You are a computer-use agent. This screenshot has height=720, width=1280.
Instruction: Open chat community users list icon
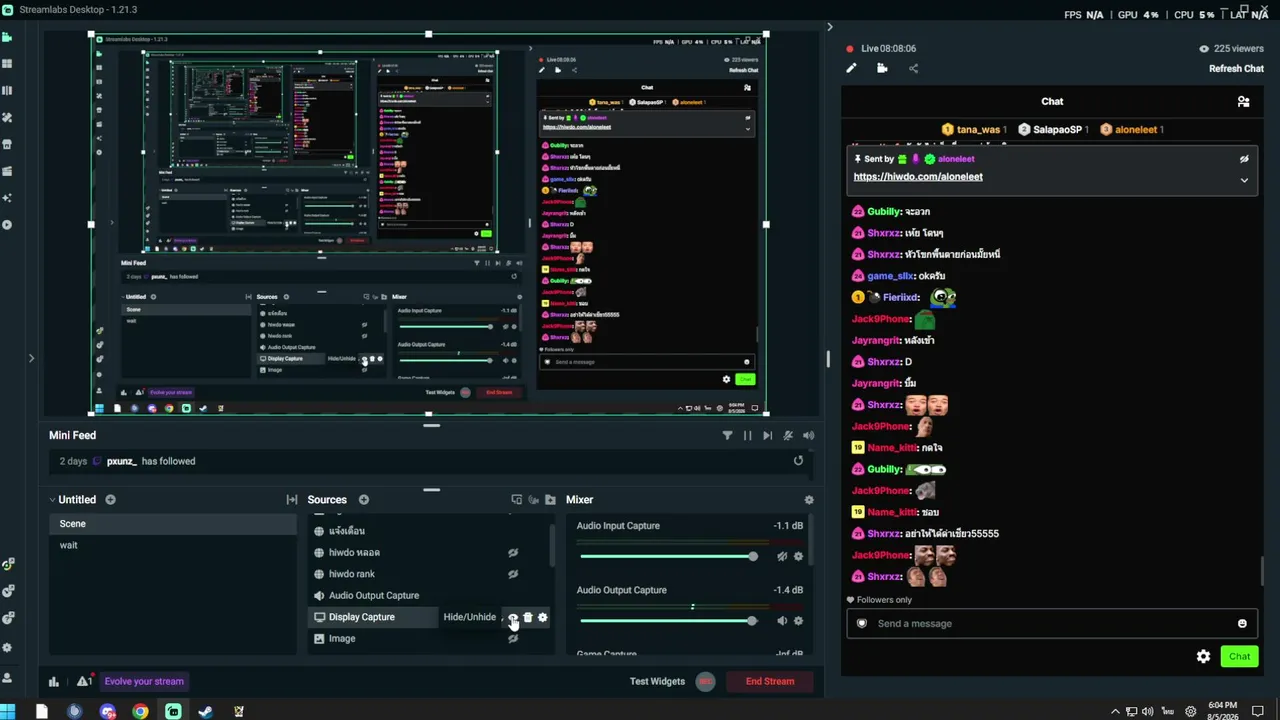1243,101
